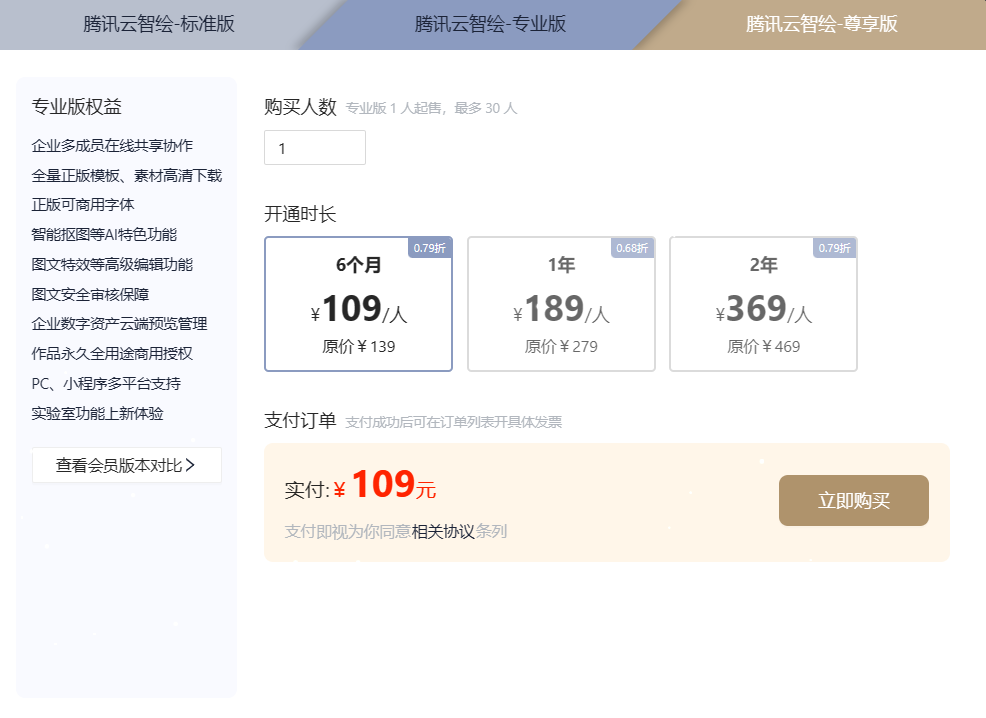
Task: Click 专业版权益 heading
Action: pos(76,106)
